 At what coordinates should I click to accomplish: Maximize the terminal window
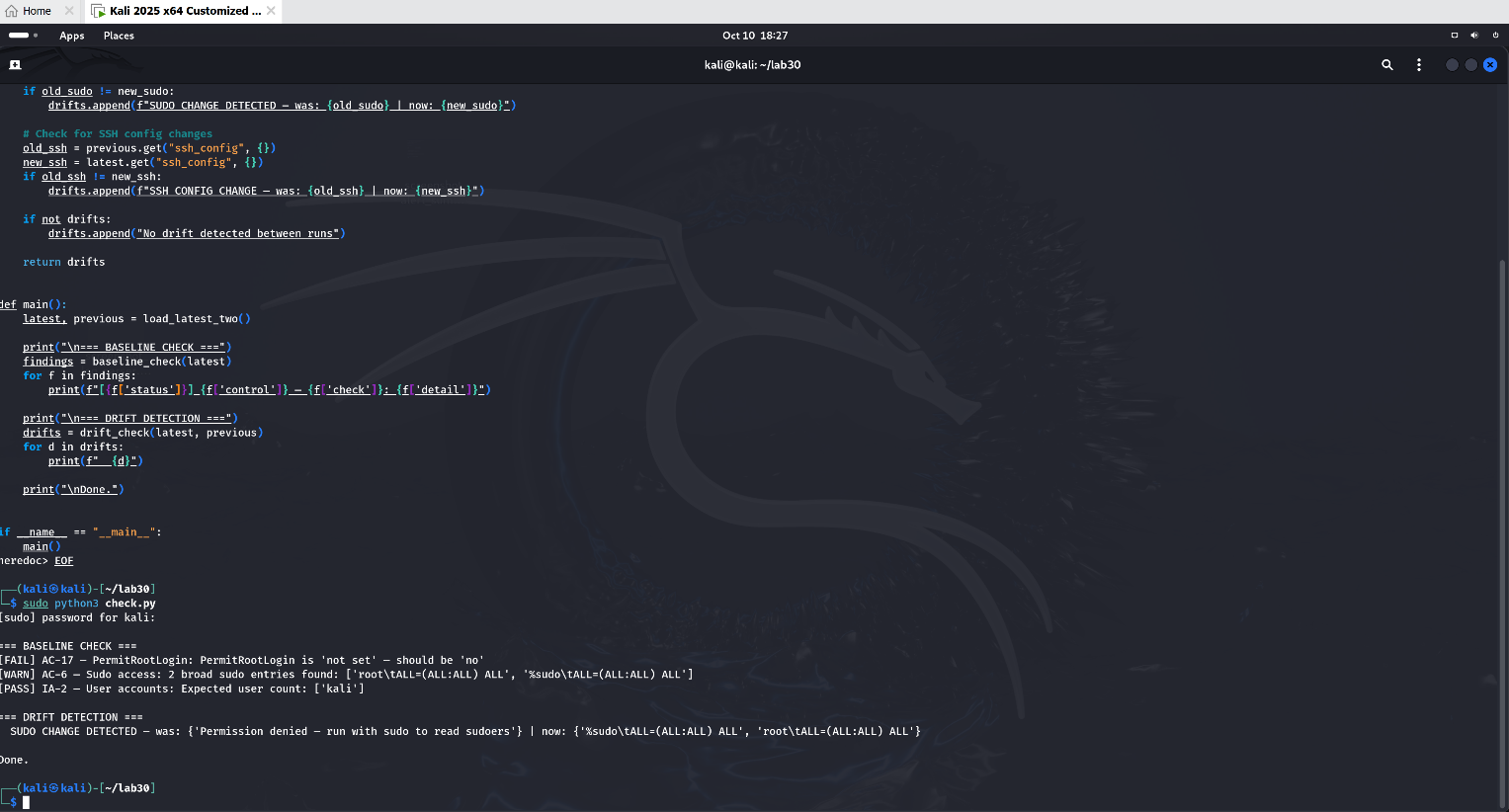(x=1471, y=65)
